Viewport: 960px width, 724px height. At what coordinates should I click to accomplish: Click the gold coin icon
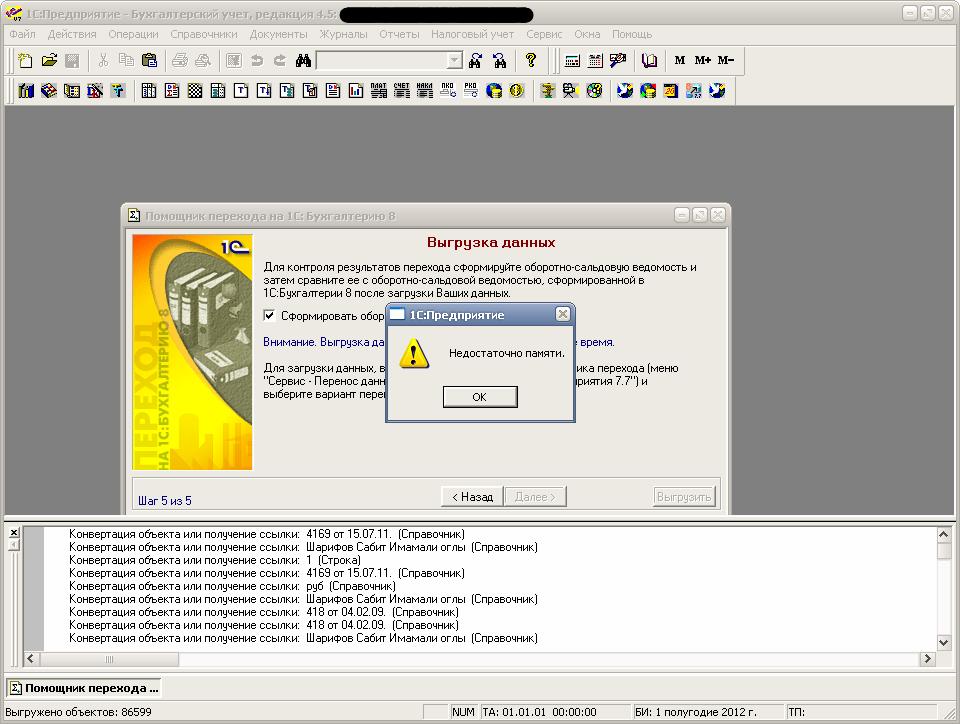517,91
